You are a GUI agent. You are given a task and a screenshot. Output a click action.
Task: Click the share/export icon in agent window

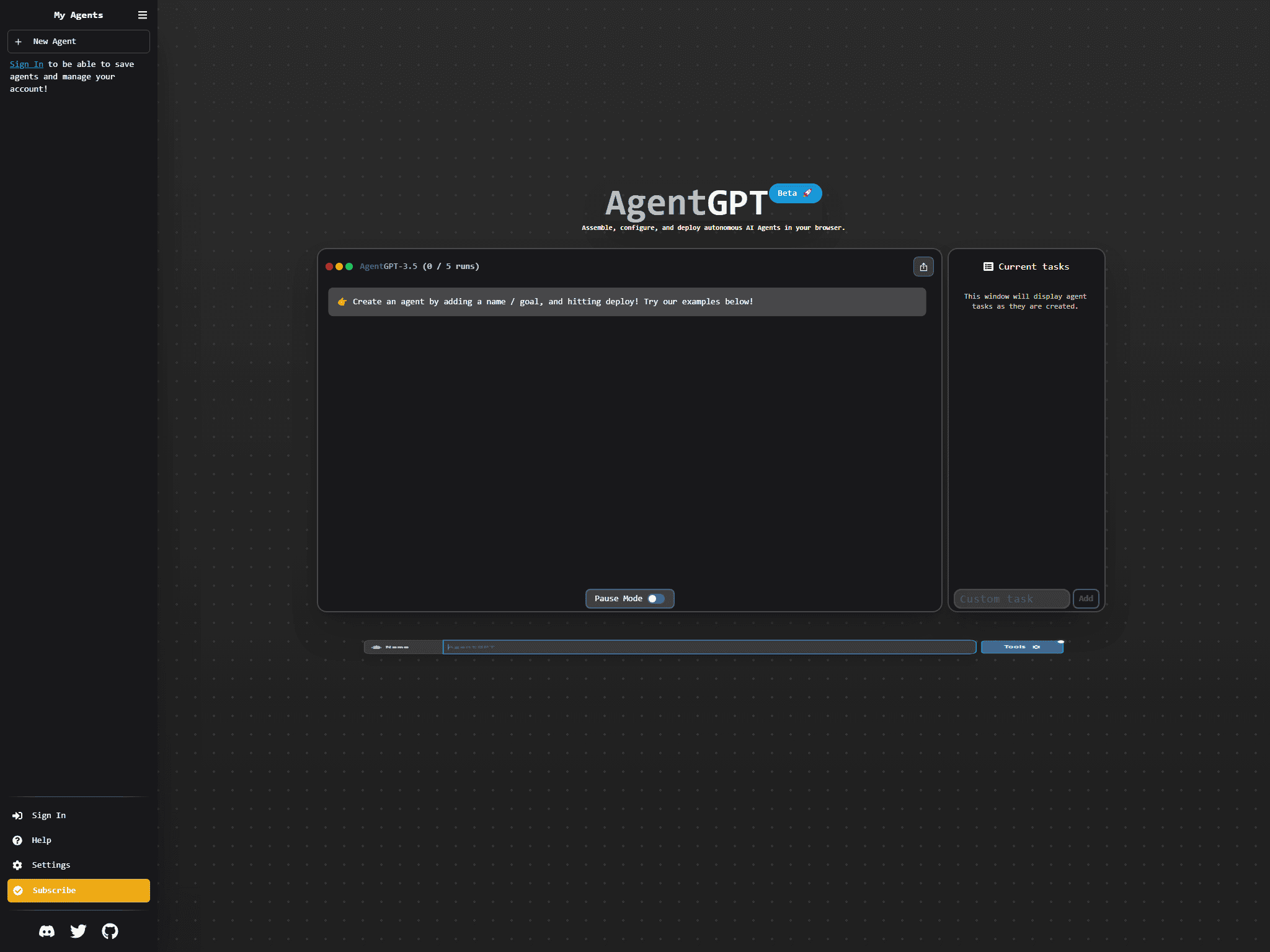pos(923,267)
